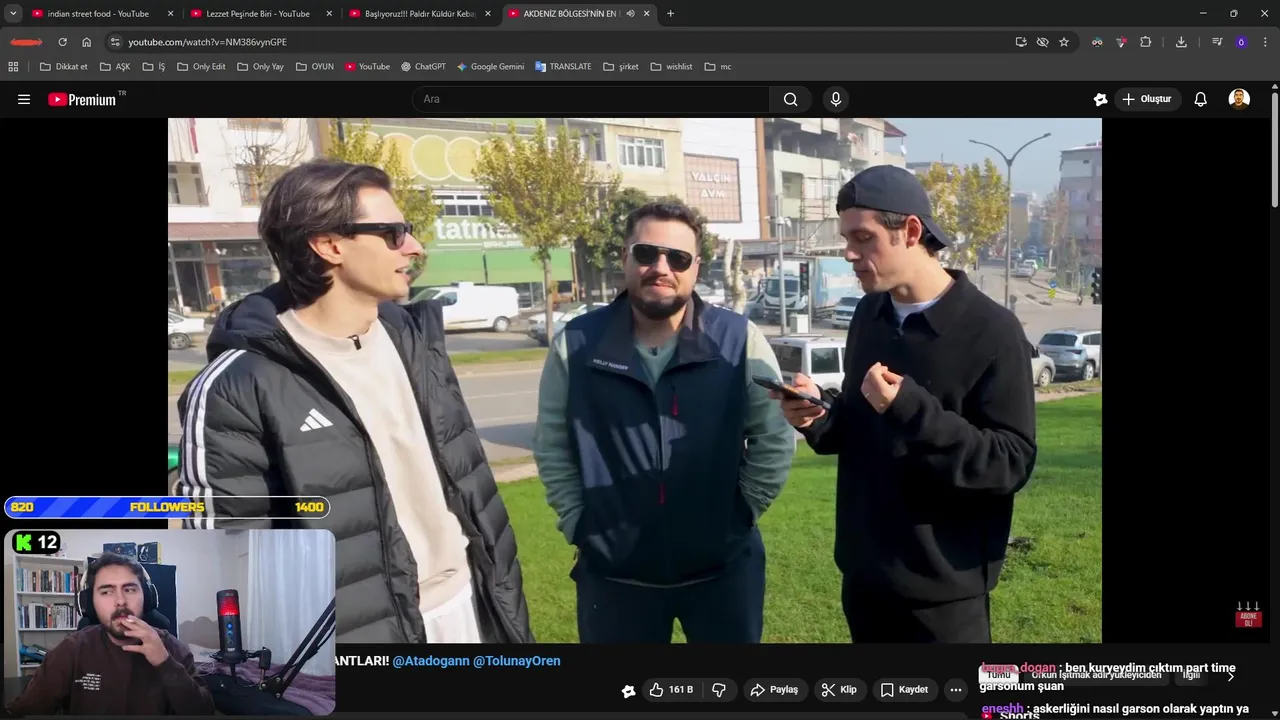Start voice search with microphone icon
Screen dimensions: 1280x720
coord(836,99)
